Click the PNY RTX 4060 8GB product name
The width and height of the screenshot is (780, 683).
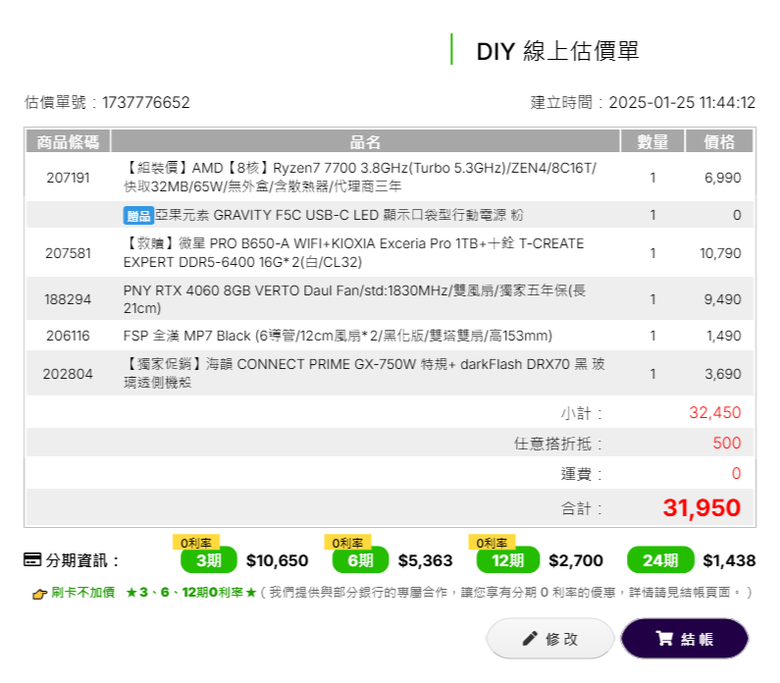tap(355, 299)
